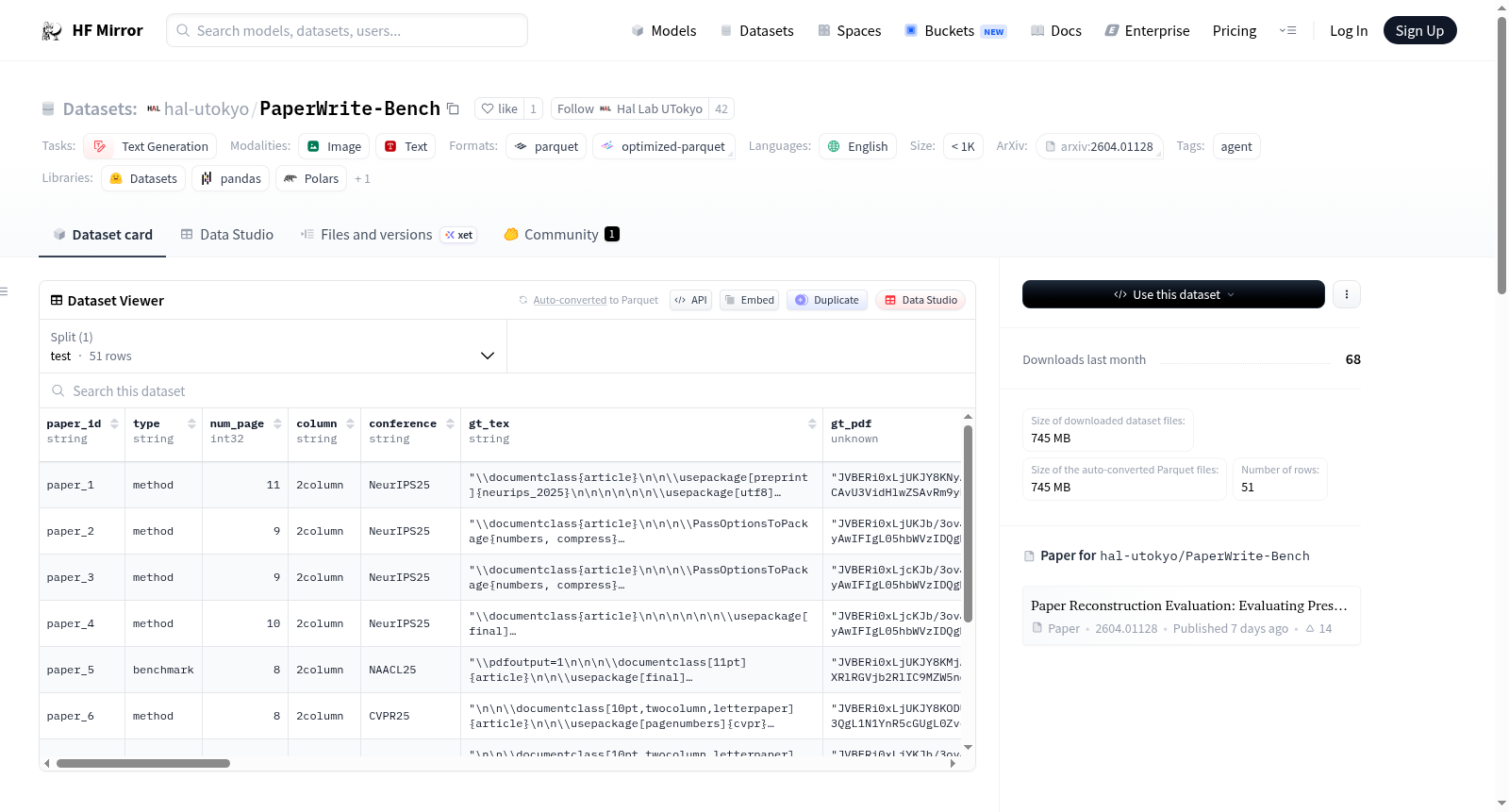Click the CVPR25 conference cell
This screenshot has height=812, width=1509.
point(411,716)
